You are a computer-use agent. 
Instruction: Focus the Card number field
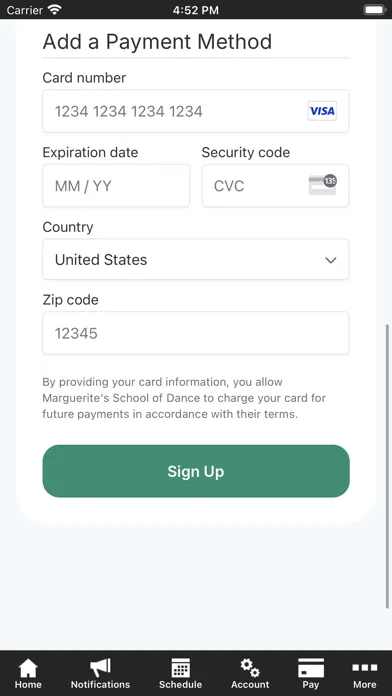tap(196, 111)
